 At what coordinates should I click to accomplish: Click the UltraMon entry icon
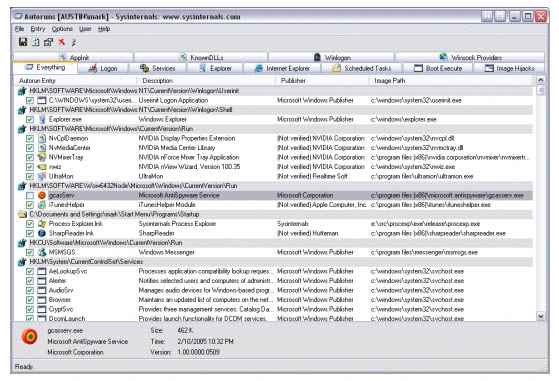point(42,176)
